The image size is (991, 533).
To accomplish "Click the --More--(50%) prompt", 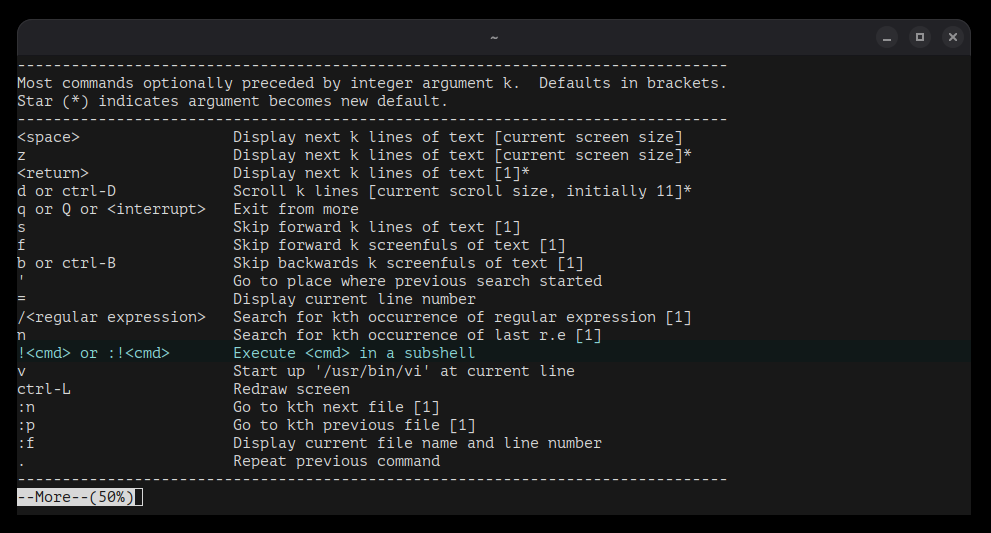I will (76, 497).
